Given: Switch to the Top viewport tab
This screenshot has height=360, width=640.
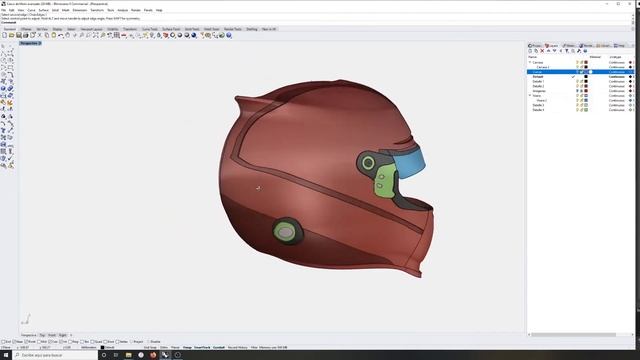Looking at the screenshot, I should pos(42,336).
